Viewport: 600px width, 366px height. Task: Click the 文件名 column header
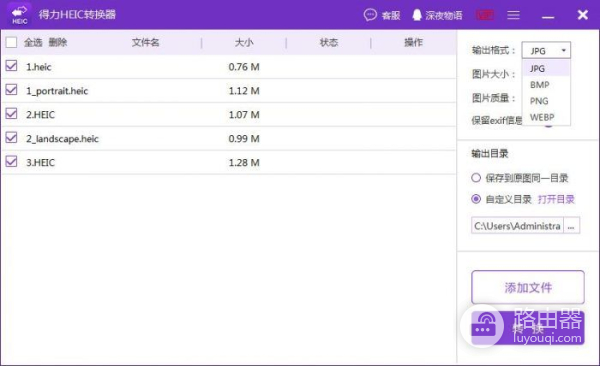coord(145,42)
